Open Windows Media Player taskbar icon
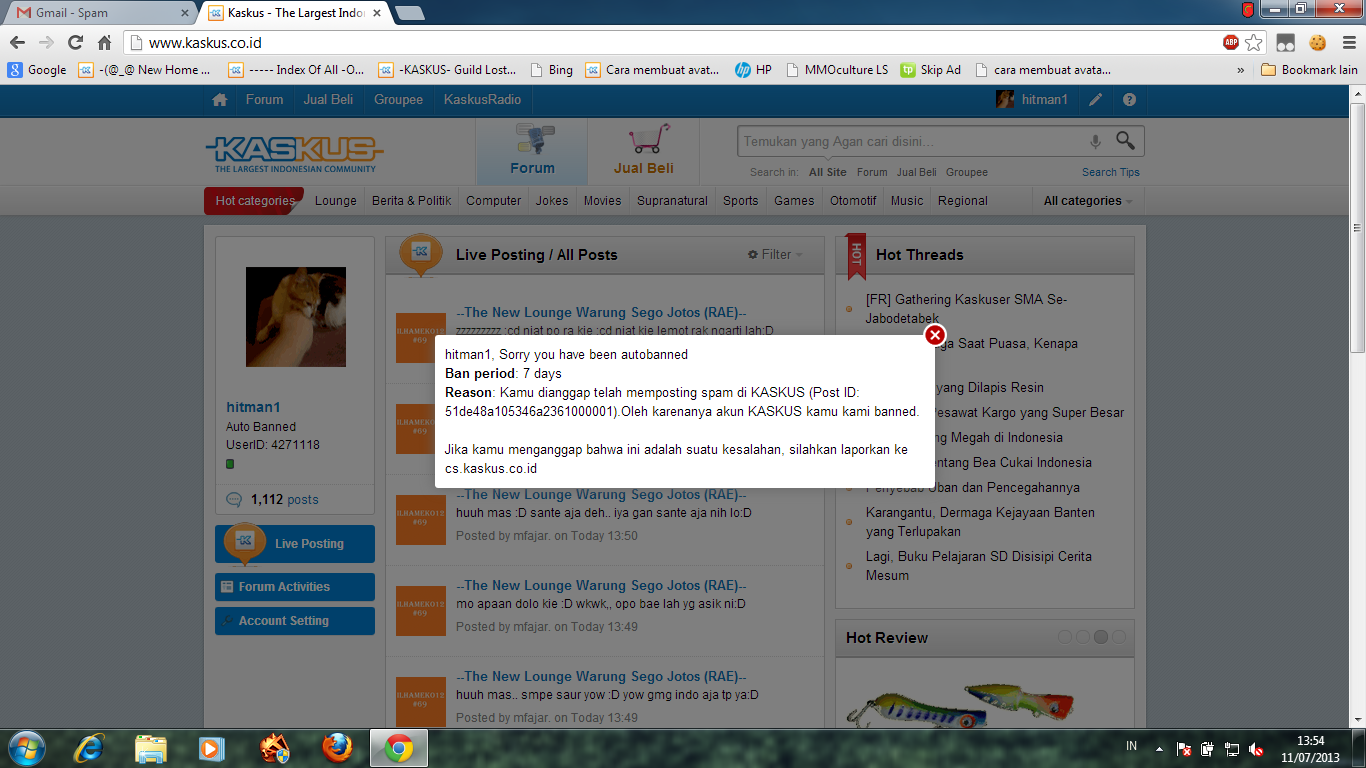 [211, 748]
